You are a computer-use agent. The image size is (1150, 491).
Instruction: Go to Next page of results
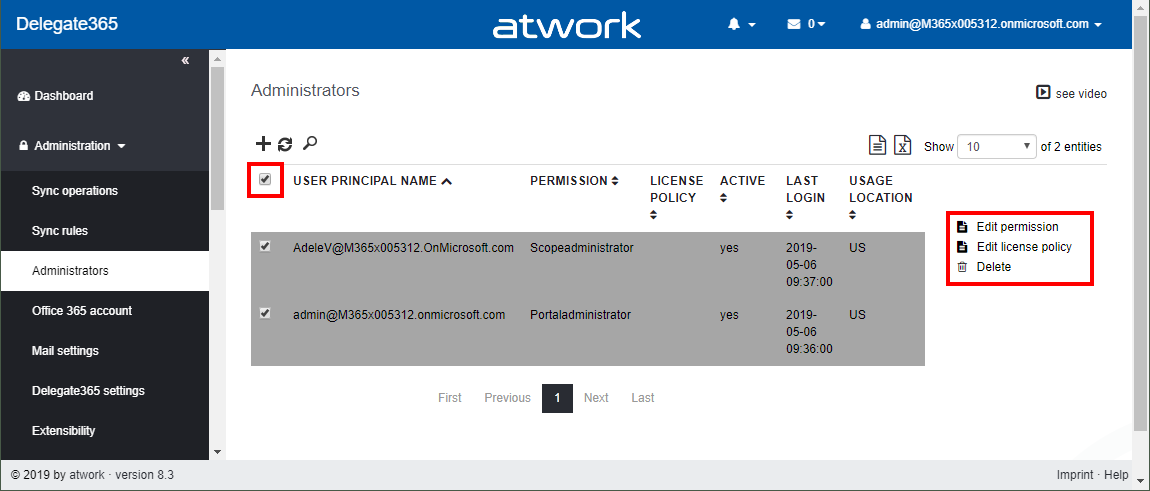click(596, 398)
